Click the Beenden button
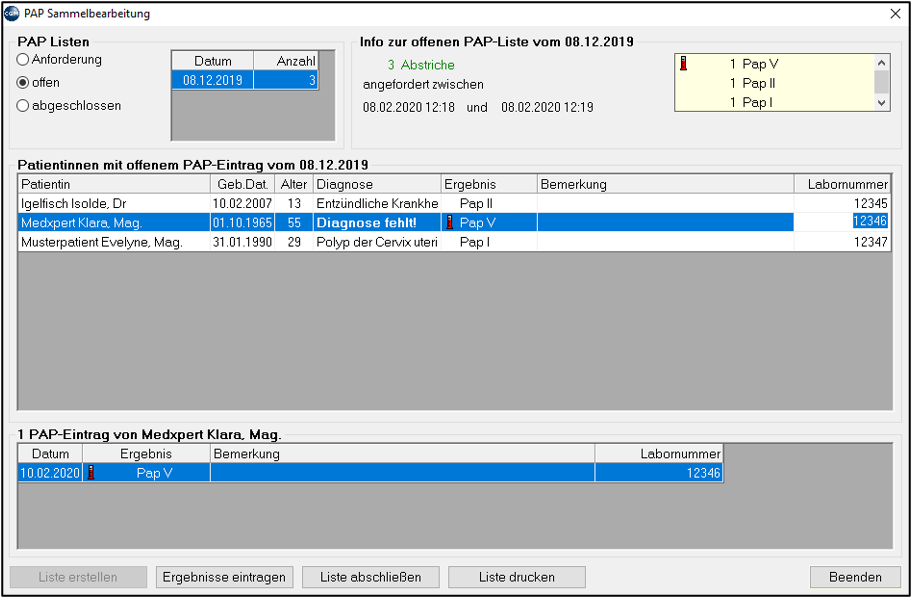The height and width of the screenshot is (598, 912). click(x=855, y=577)
